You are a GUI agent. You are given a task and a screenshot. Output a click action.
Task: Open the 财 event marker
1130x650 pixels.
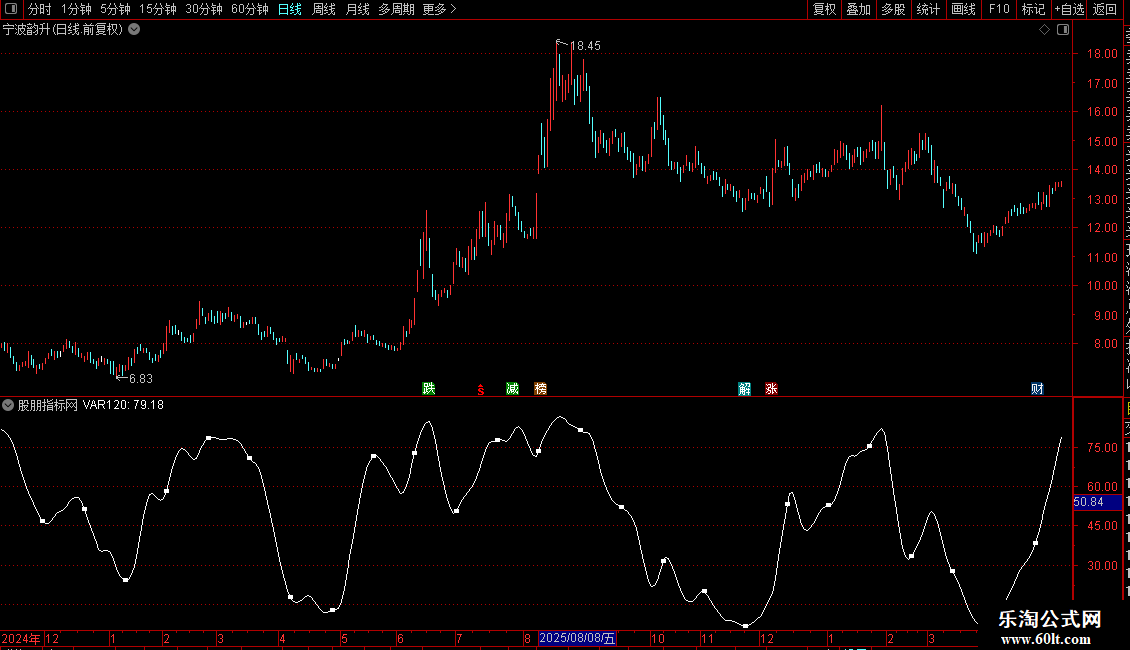(x=1037, y=389)
